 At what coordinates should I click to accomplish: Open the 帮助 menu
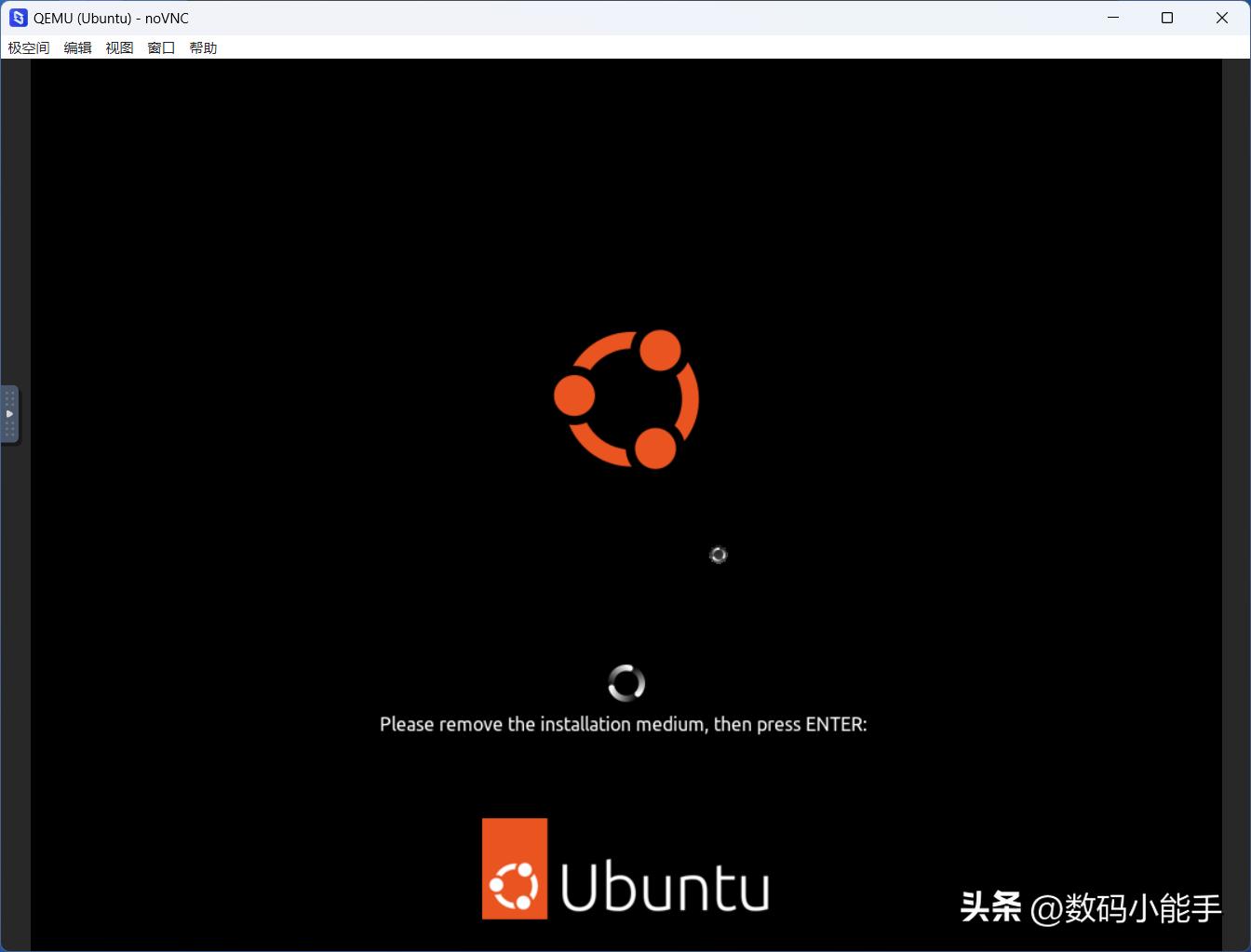click(203, 47)
